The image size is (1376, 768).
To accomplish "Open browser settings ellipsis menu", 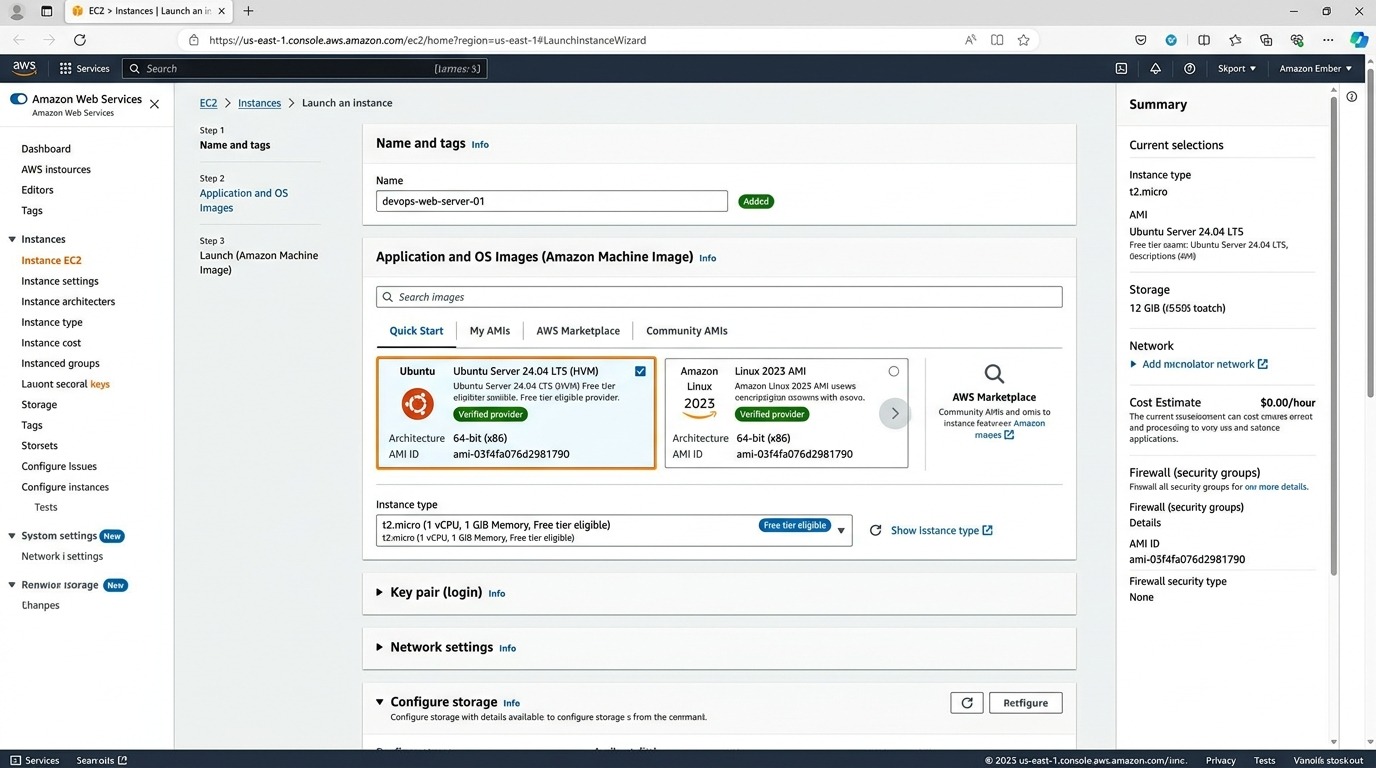I will [x=1328, y=40].
